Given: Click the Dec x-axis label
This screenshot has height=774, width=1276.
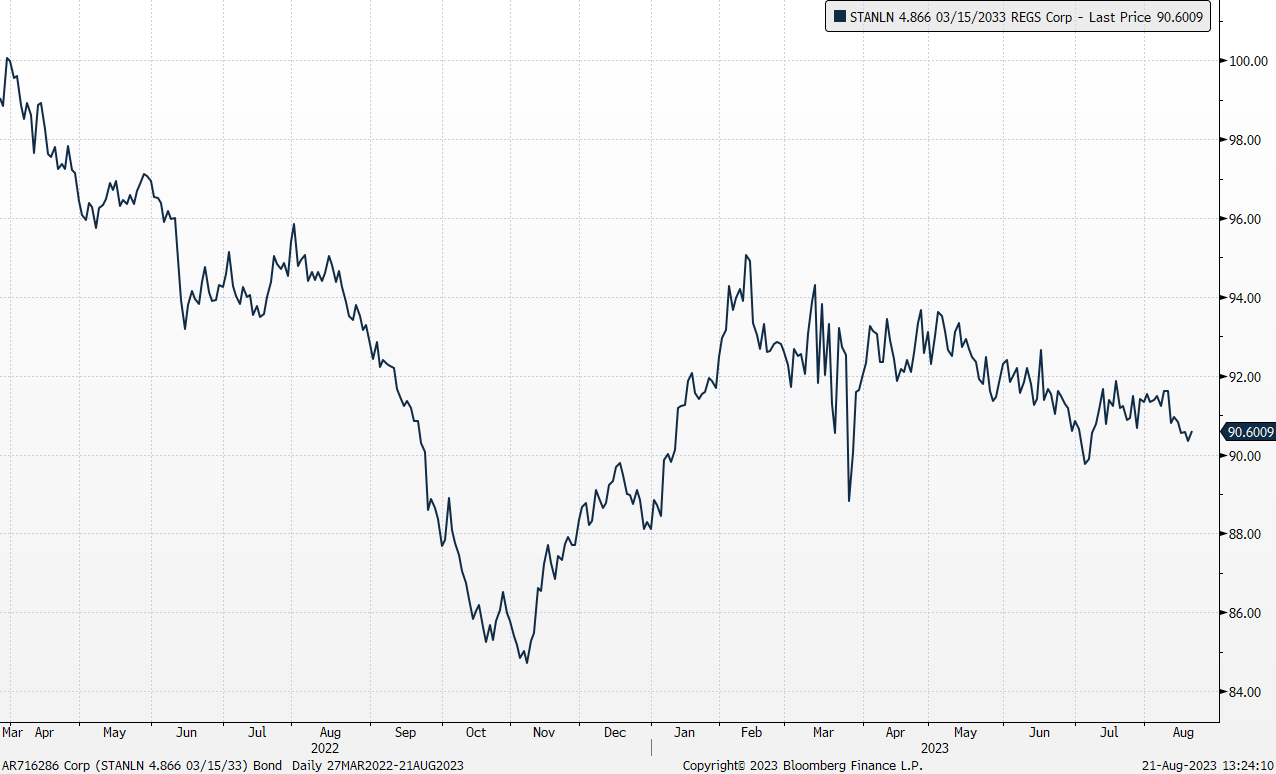Looking at the screenshot, I should 614,733.
